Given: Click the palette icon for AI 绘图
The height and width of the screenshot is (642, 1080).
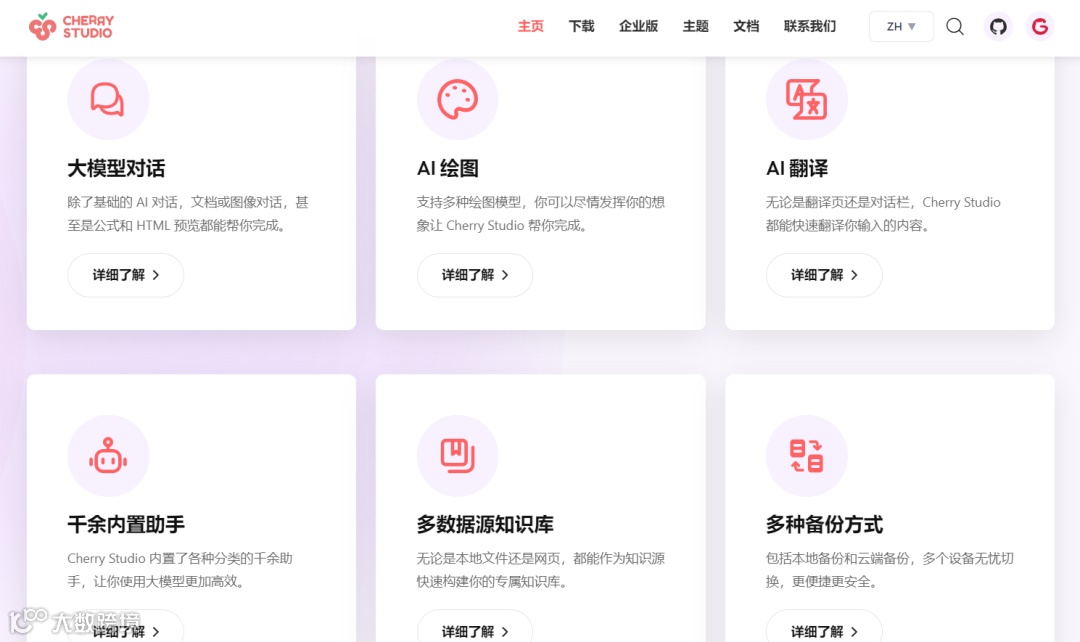Looking at the screenshot, I should tap(457, 99).
